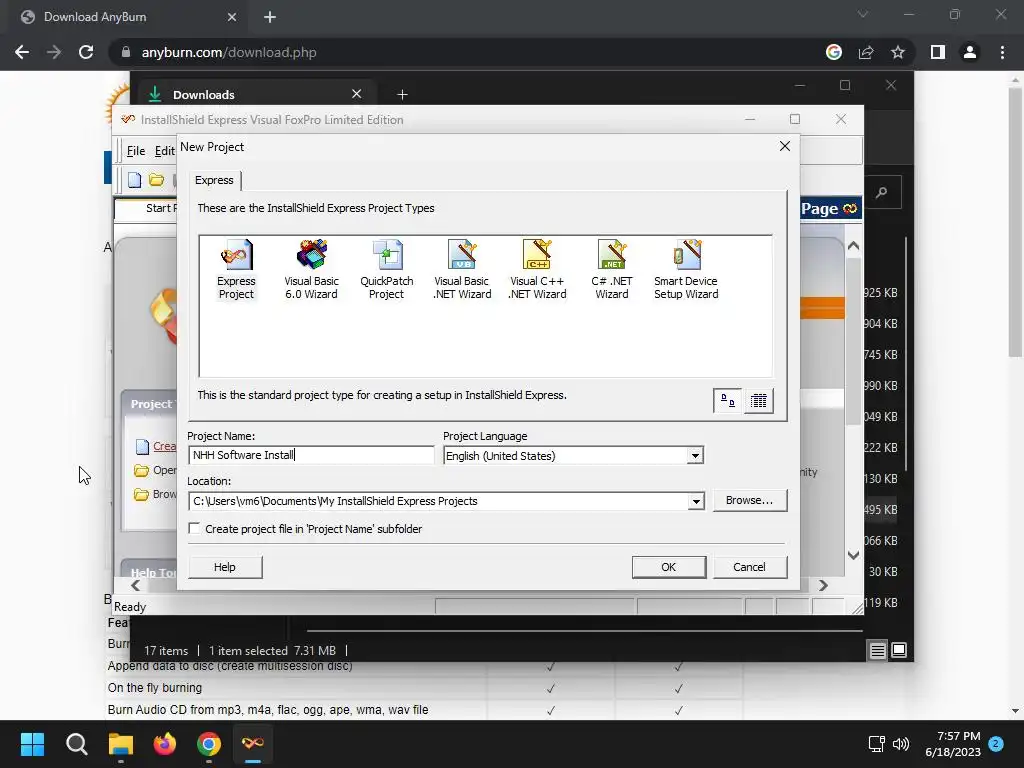1024x768 pixels.
Task: Open the Edit menu in InstallShield
Action: [x=165, y=151]
